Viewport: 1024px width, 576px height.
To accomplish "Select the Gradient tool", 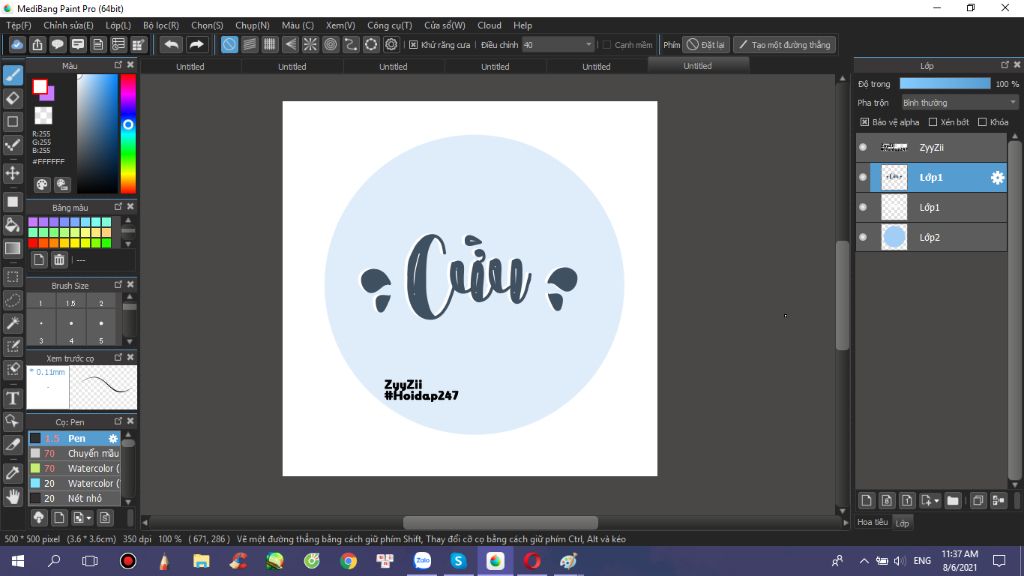I will click(12, 248).
